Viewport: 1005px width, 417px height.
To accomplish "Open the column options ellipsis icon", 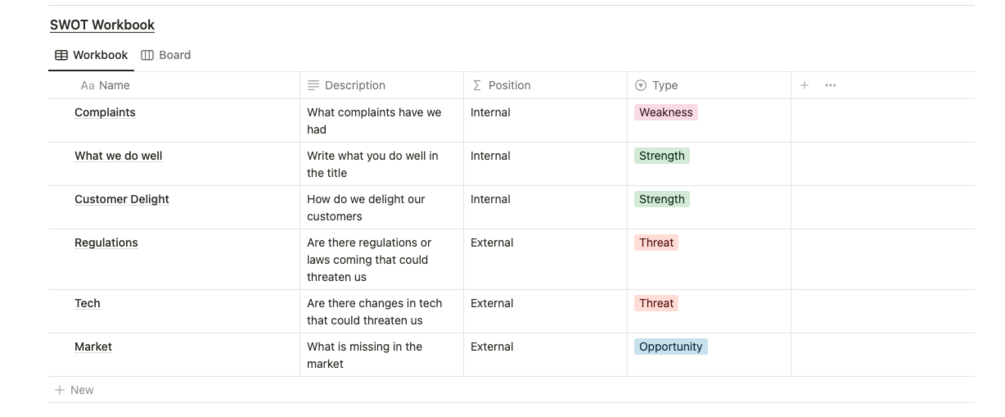I will pos(830,86).
